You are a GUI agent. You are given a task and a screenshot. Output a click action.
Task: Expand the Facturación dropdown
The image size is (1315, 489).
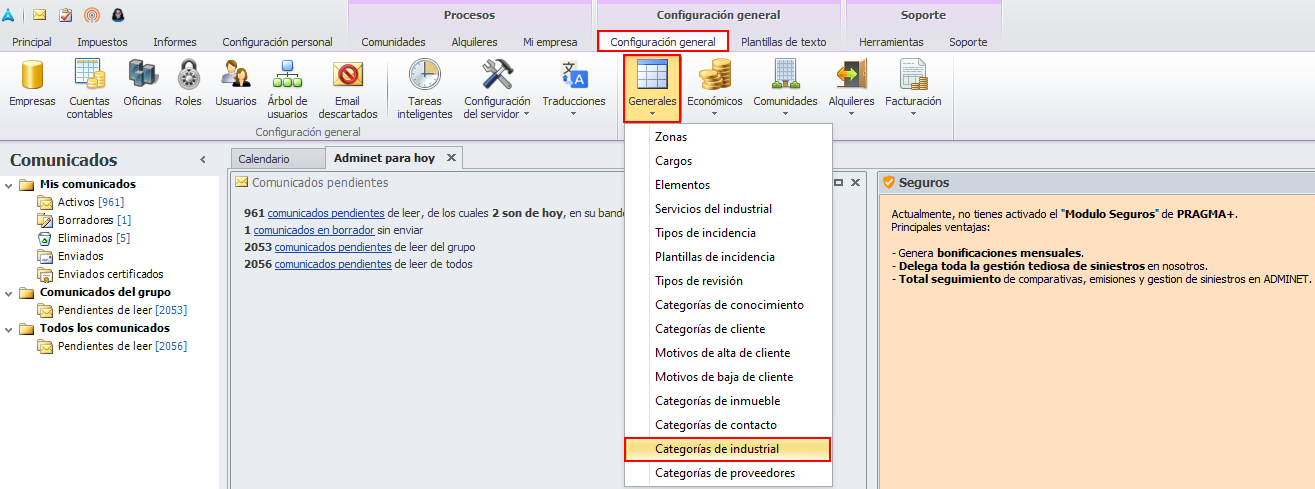pyautogui.click(x=913, y=90)
